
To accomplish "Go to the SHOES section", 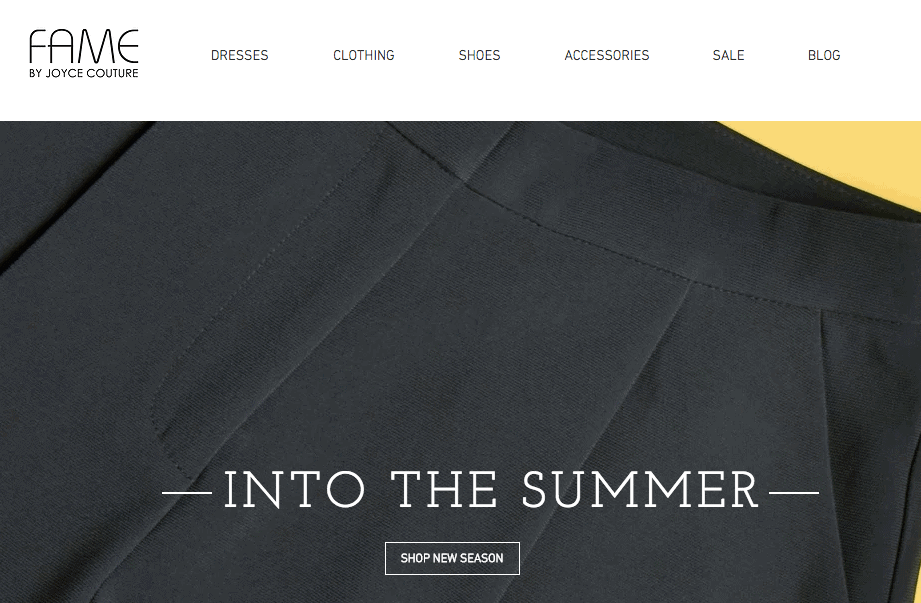I will pyautogui.click(x=479, y=55).
